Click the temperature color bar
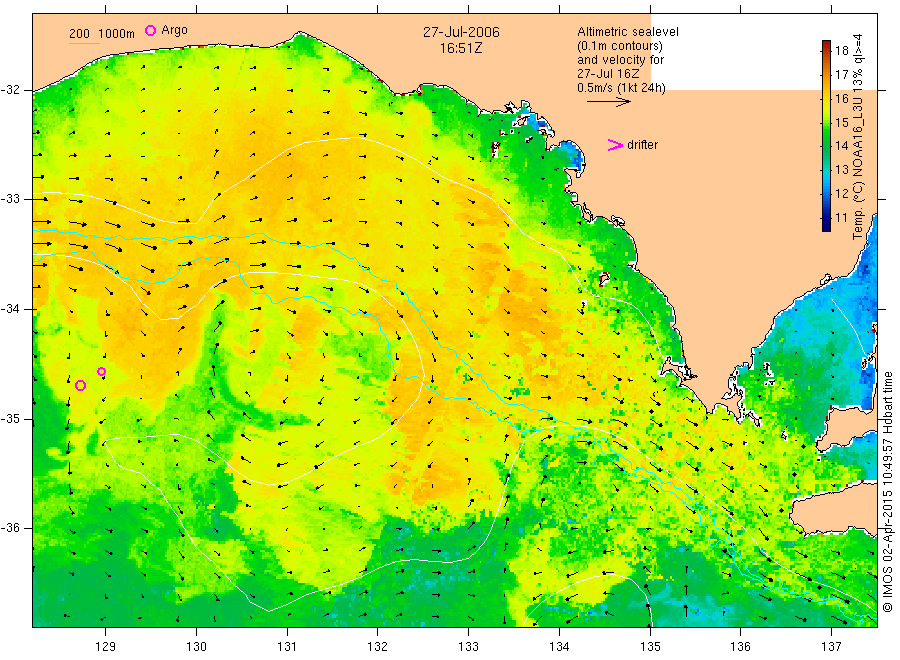 [826, 136]
